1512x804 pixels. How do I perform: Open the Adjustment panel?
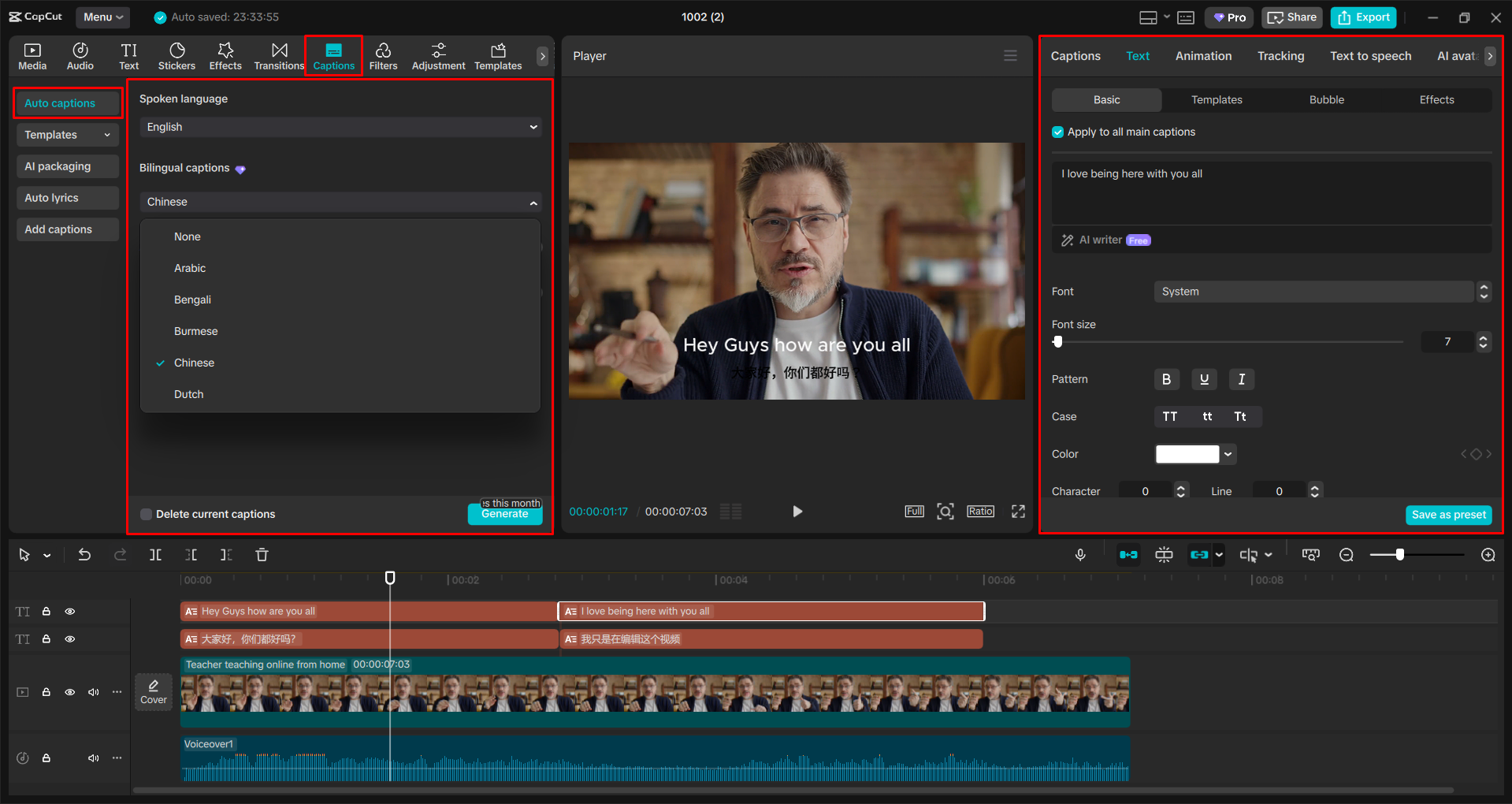coord(438,55)
